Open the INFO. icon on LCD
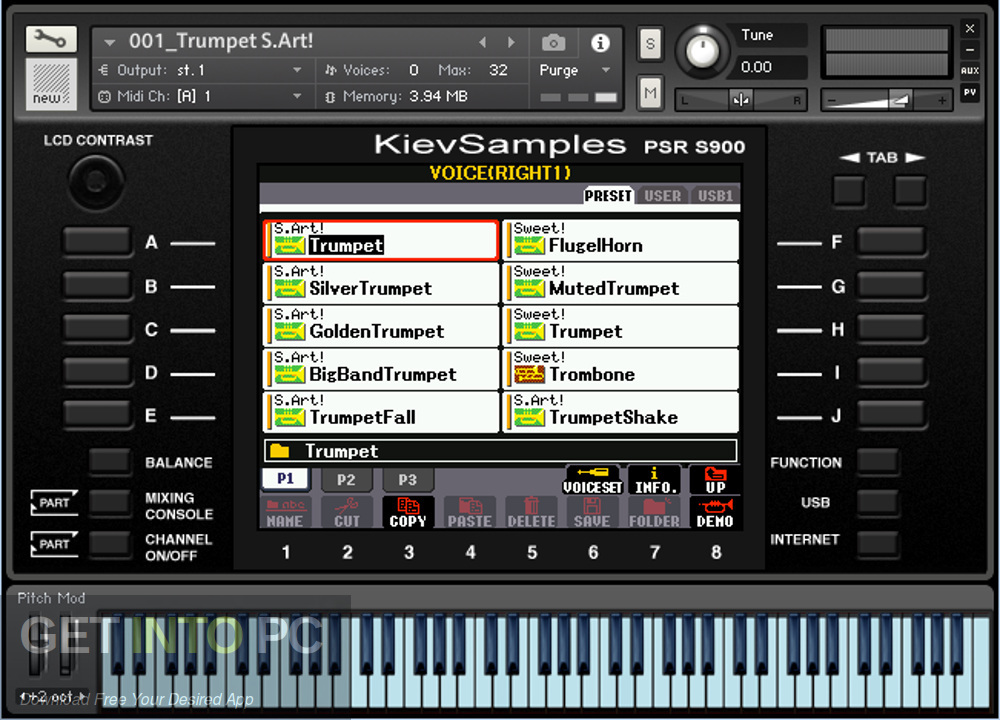1000x720 pixels. click(654, 480)
